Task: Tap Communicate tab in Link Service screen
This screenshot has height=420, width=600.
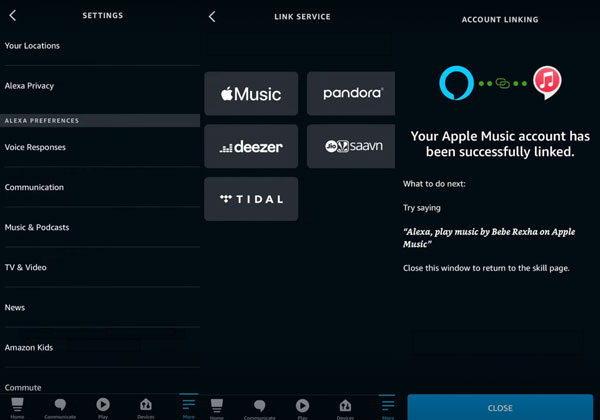Action: (259, 409)
